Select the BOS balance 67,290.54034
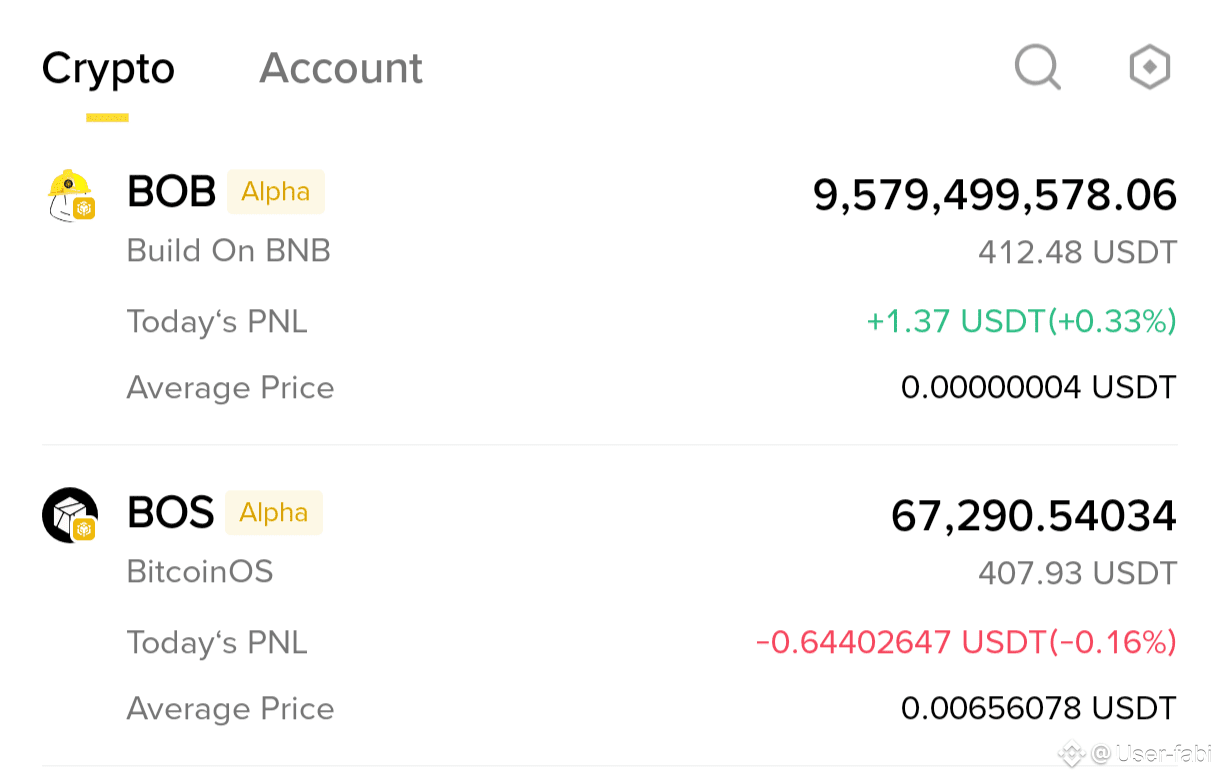 click(1034, 516)
